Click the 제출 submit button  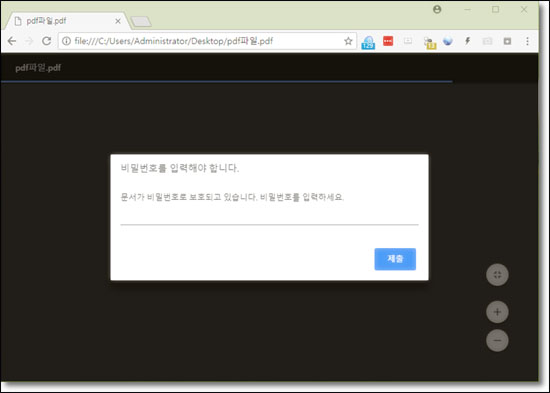pyautogui.click(x=395, y=259)
